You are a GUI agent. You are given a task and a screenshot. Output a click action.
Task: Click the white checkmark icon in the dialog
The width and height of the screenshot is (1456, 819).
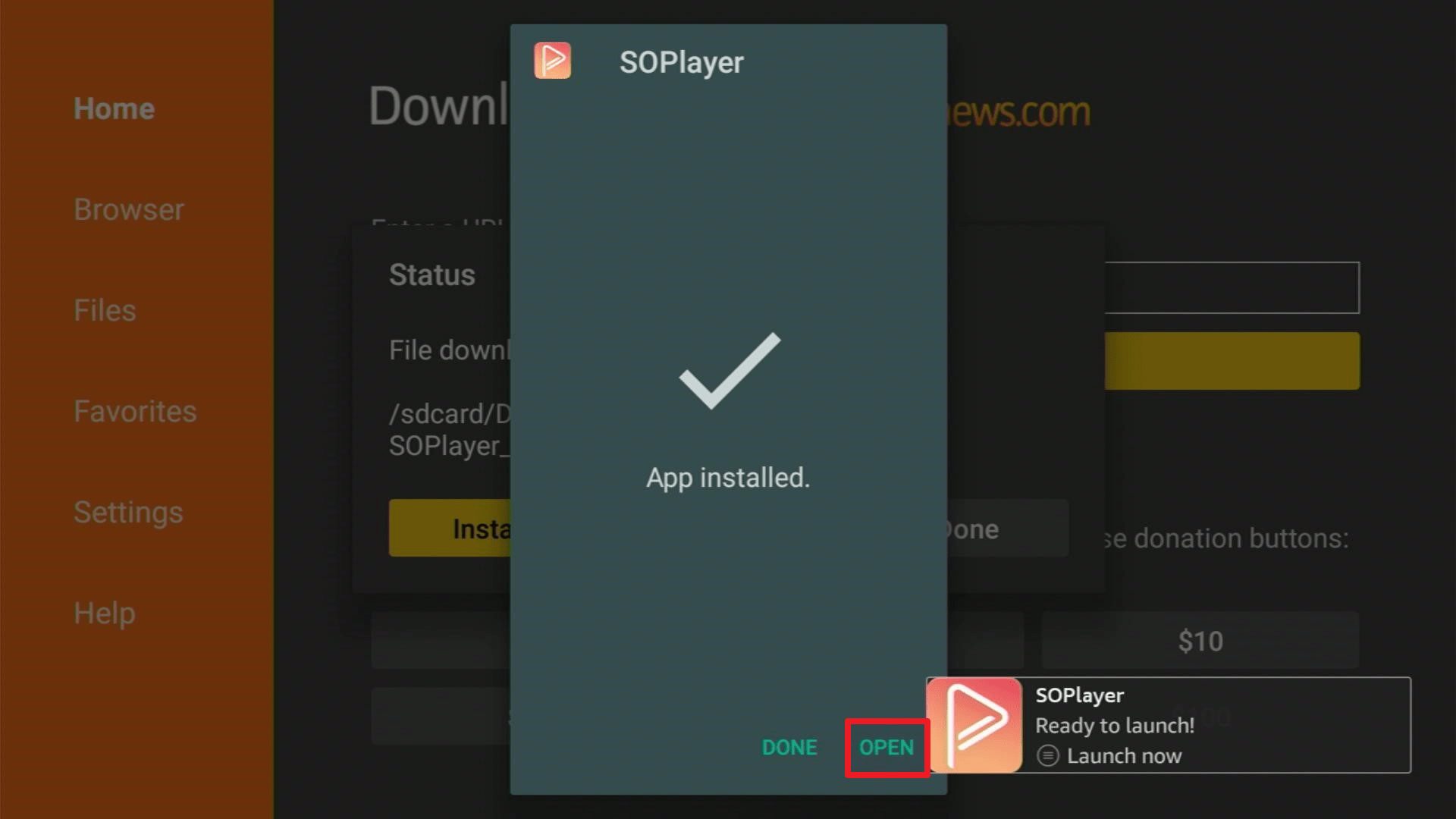pos(730,371)
